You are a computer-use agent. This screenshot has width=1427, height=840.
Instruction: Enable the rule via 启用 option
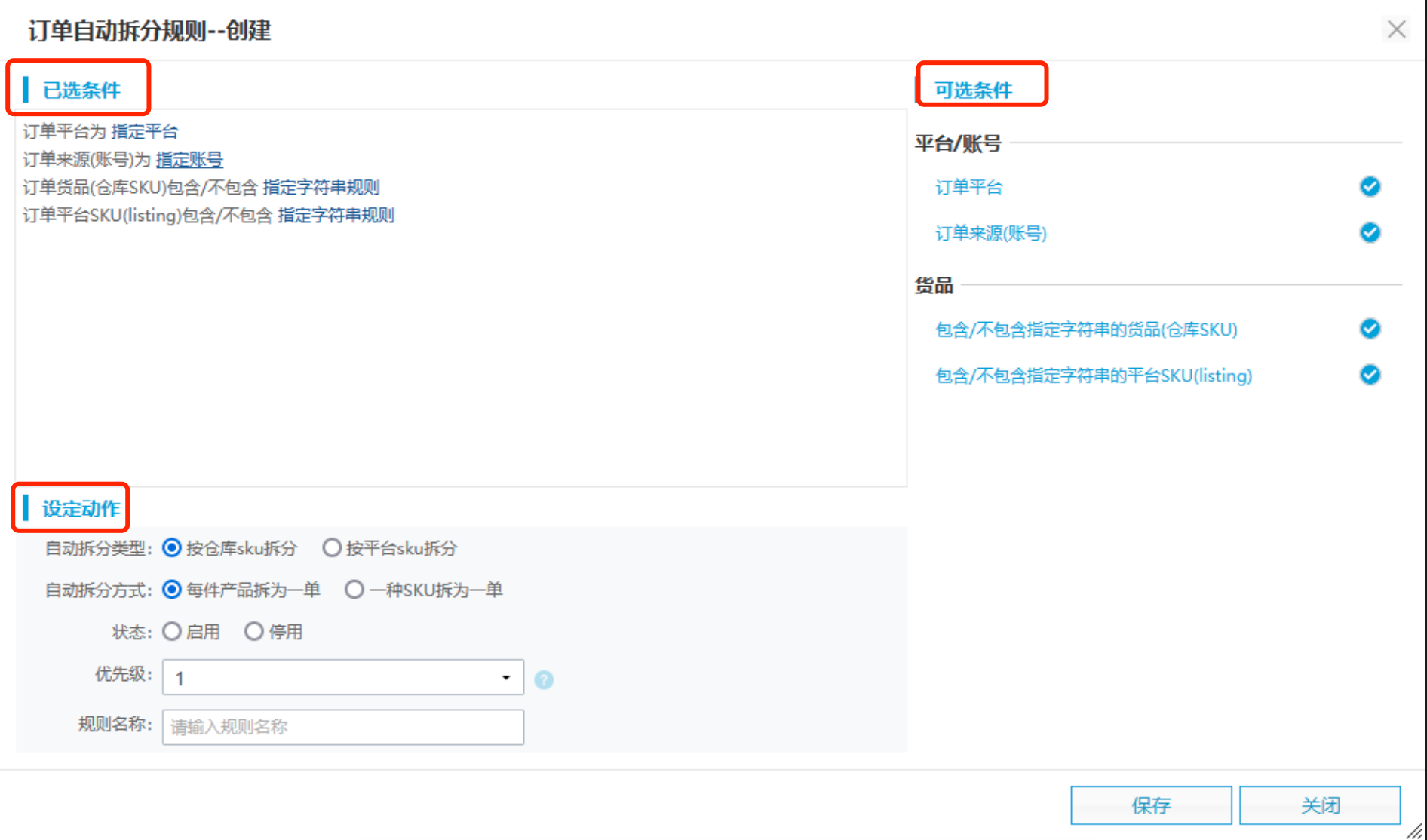[172, 632]
